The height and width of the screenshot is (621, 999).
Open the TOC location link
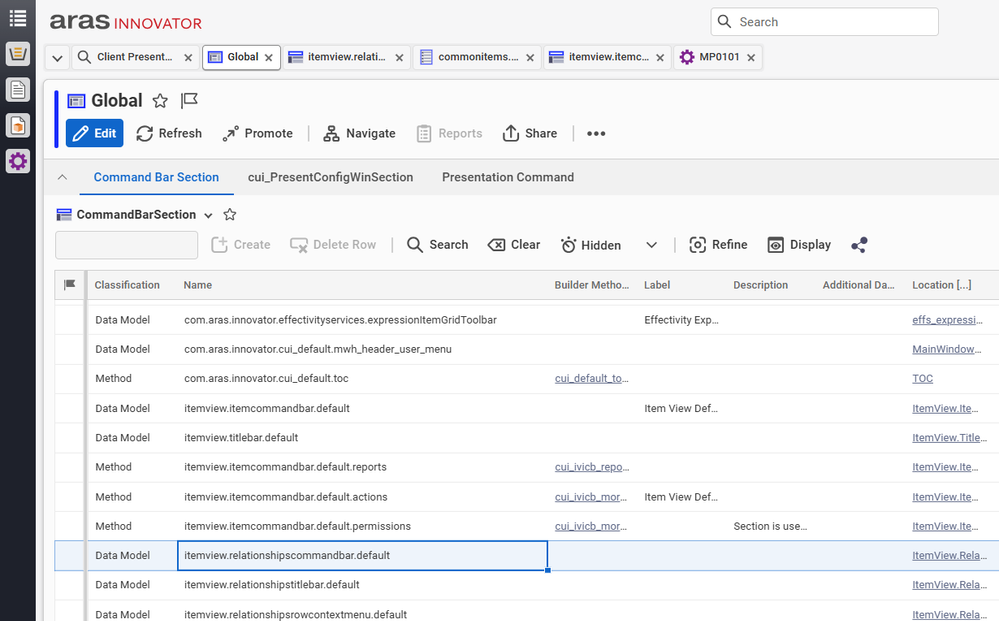[x=922, y=379]
